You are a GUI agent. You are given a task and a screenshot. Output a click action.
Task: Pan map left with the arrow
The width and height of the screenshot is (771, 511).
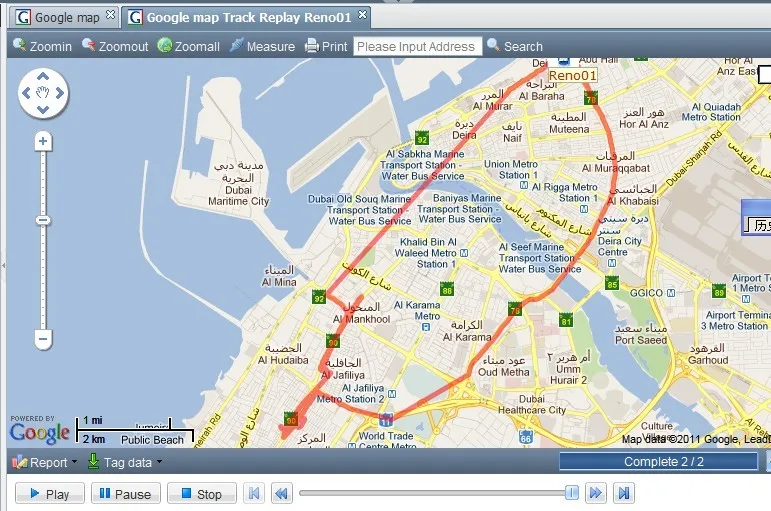click(27, 93)
